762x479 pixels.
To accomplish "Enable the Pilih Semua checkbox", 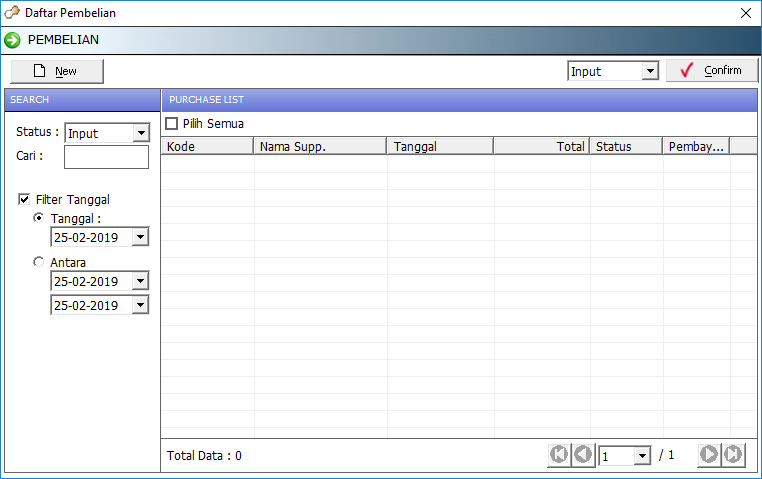I will click(x=172, y=124).
